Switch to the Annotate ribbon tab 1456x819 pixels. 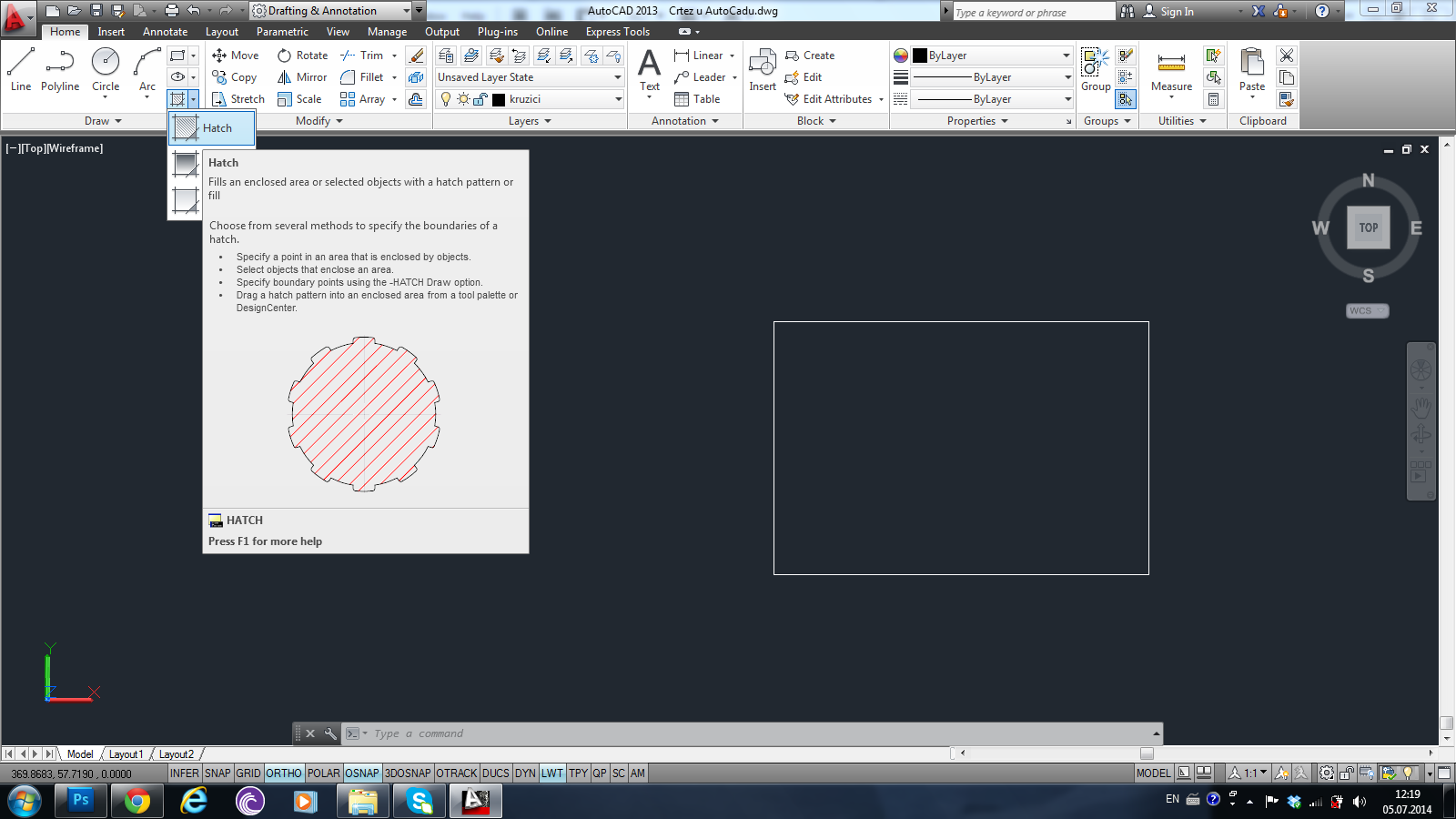click(x=165, y=32)
